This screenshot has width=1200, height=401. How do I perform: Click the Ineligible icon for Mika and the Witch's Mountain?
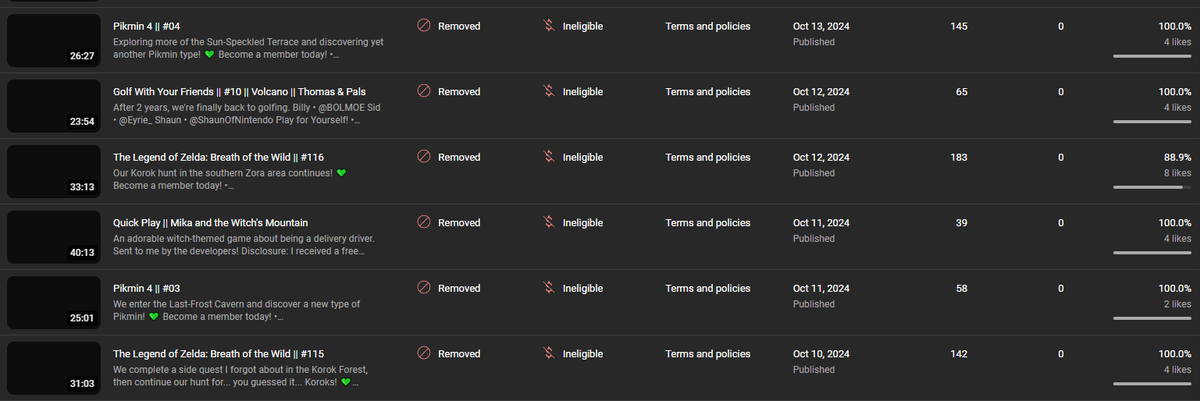(x=548, y=223)
